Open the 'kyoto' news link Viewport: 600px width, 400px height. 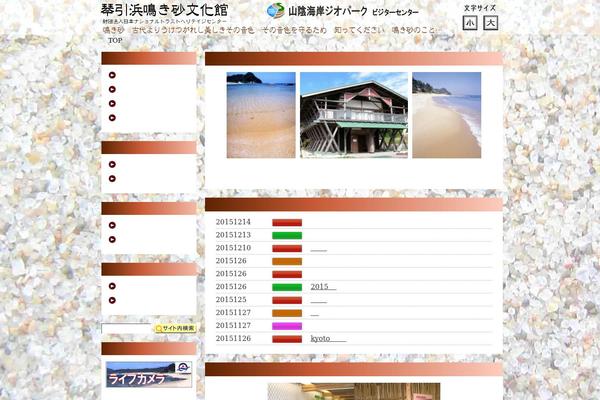point(328,339)
